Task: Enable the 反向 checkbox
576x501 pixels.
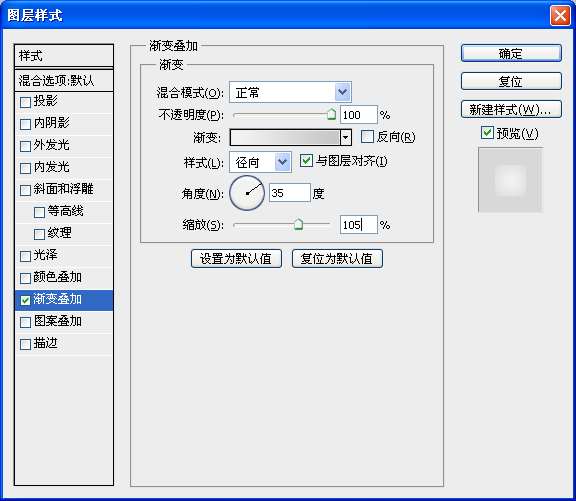Action: click(367, 137)
